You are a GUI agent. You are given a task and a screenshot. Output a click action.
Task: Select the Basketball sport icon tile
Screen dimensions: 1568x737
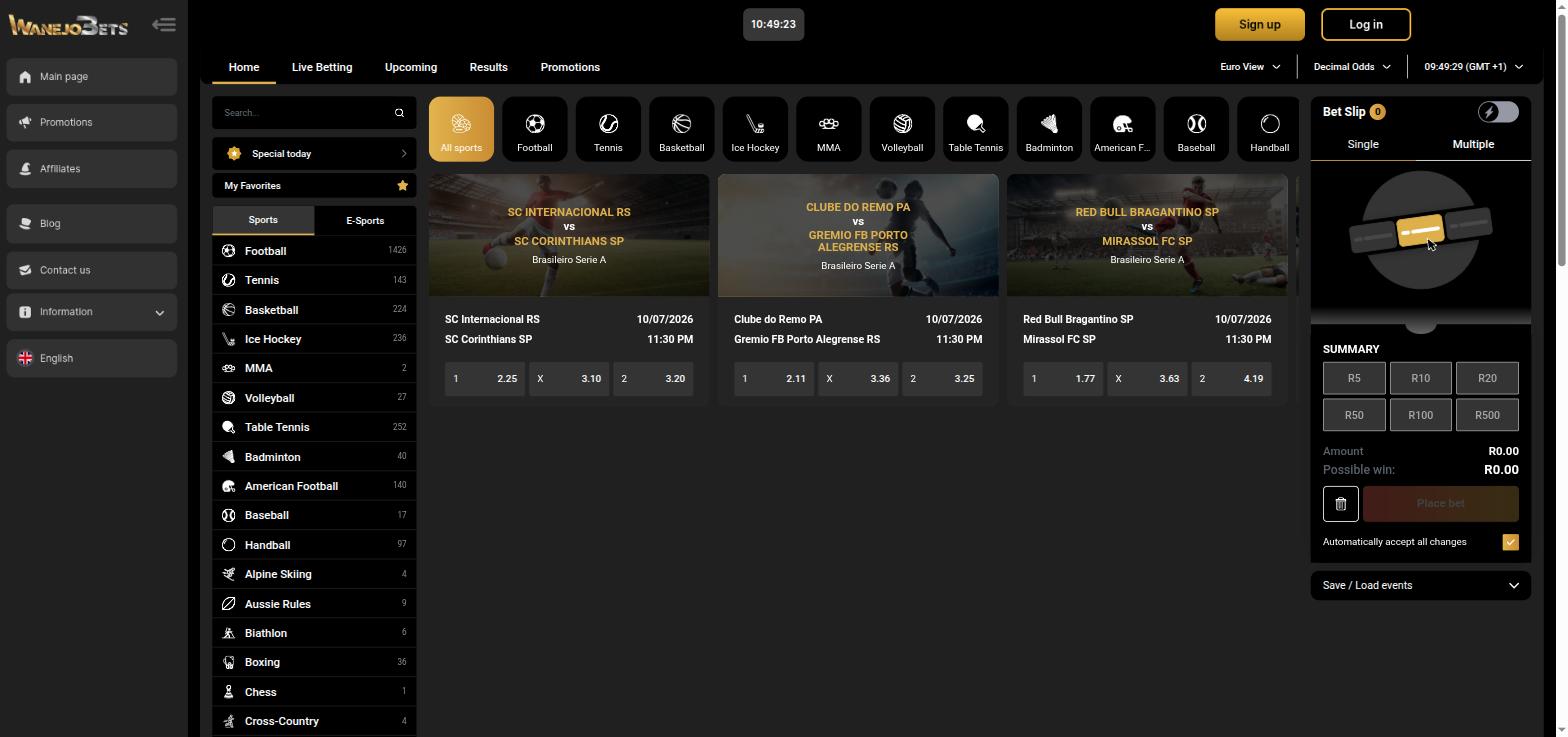click(x=682, y=129)
